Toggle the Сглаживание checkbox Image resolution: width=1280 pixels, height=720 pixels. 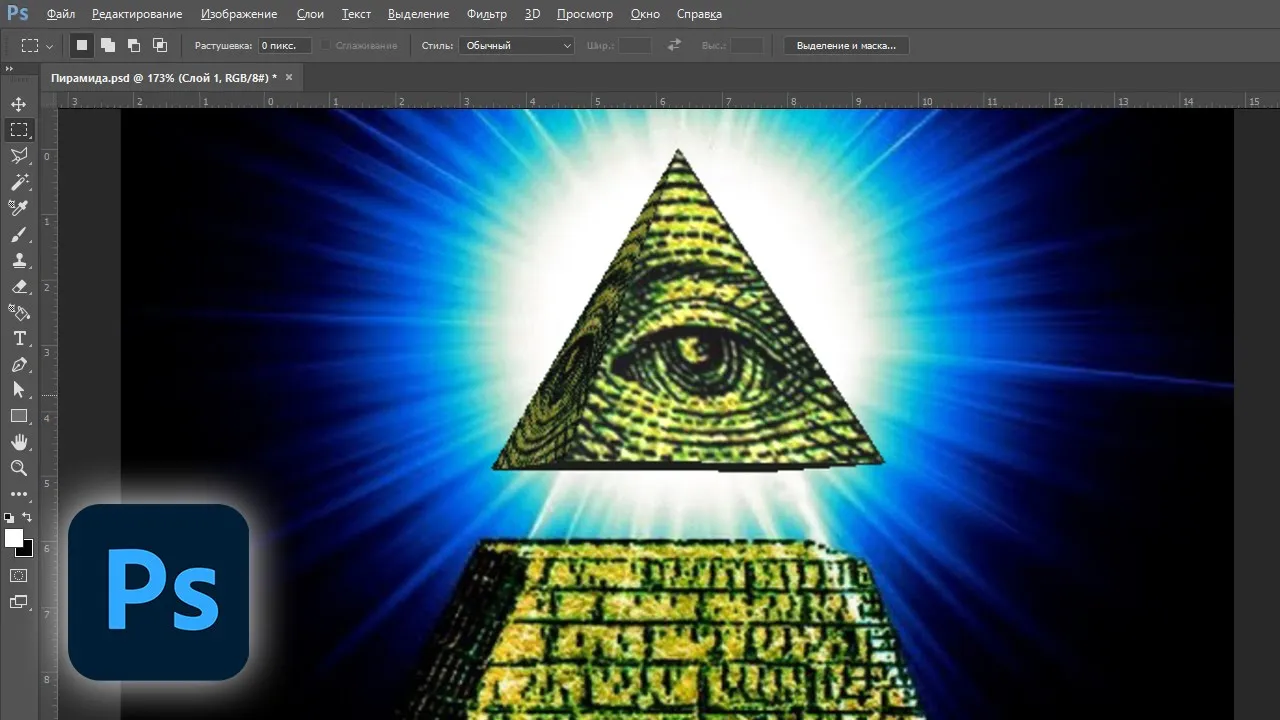tap(327, 46)
